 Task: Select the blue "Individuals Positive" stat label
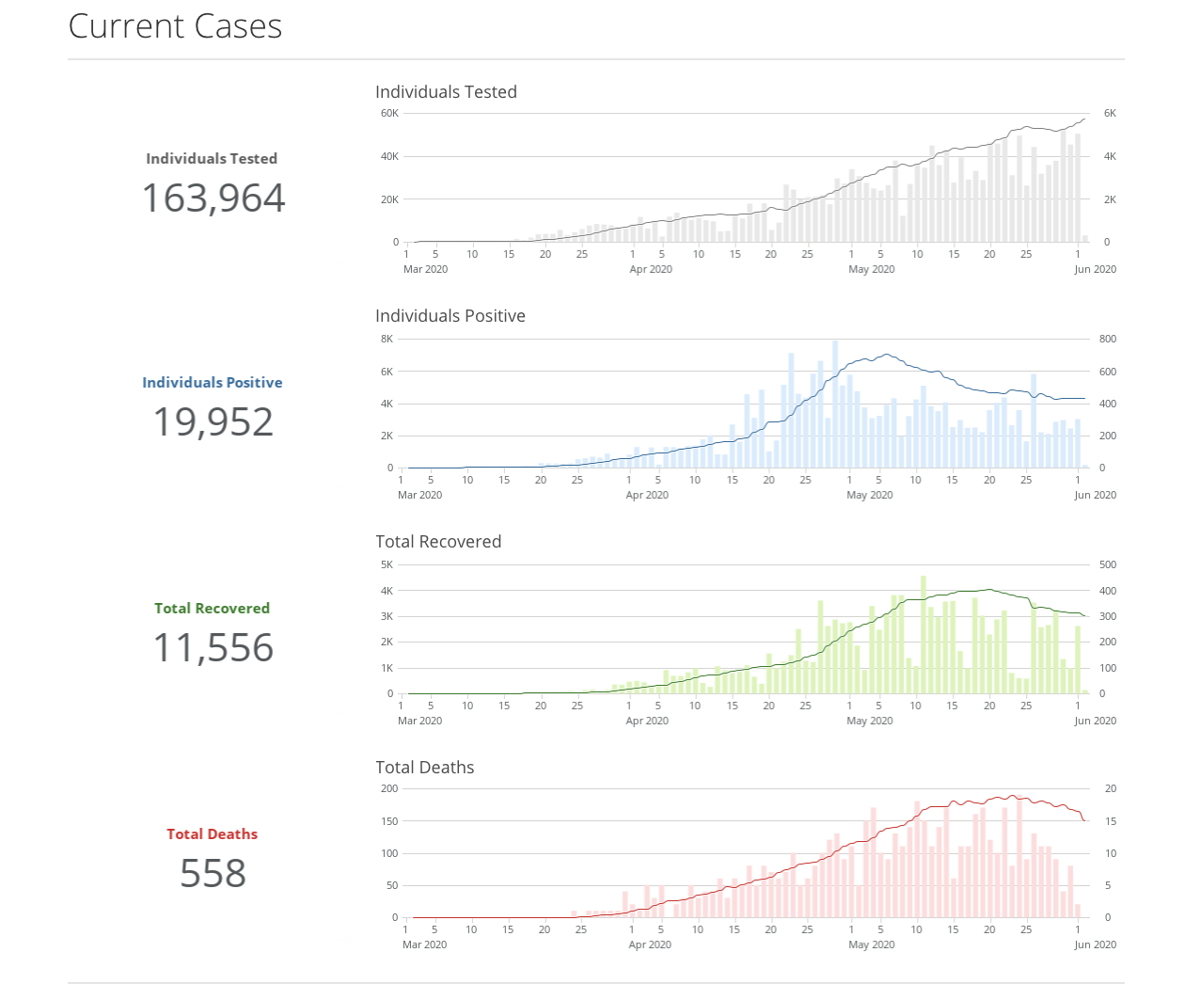pos(212,382)
